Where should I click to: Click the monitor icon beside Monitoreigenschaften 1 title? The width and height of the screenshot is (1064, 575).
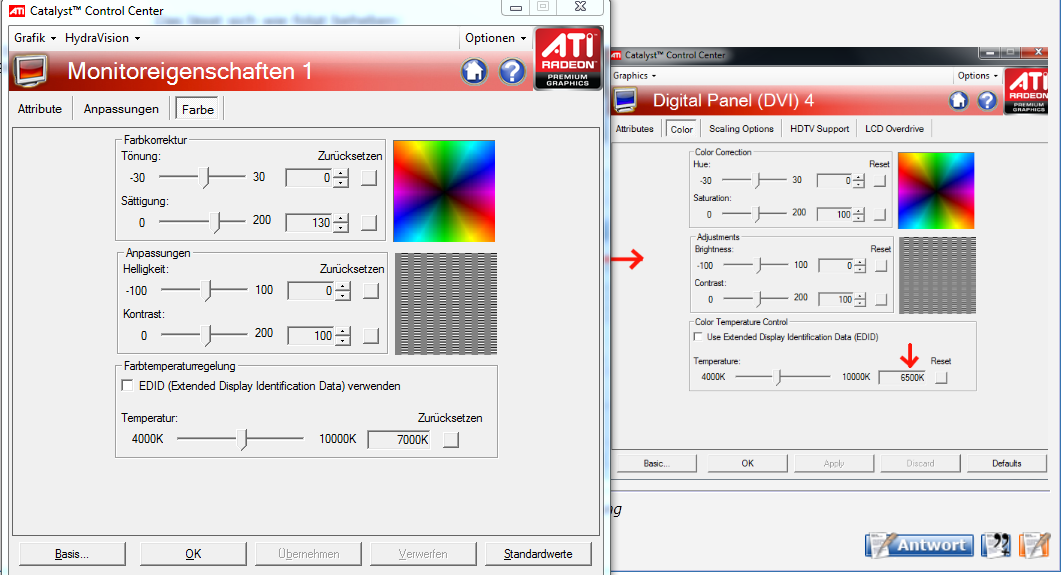[31, 71]
